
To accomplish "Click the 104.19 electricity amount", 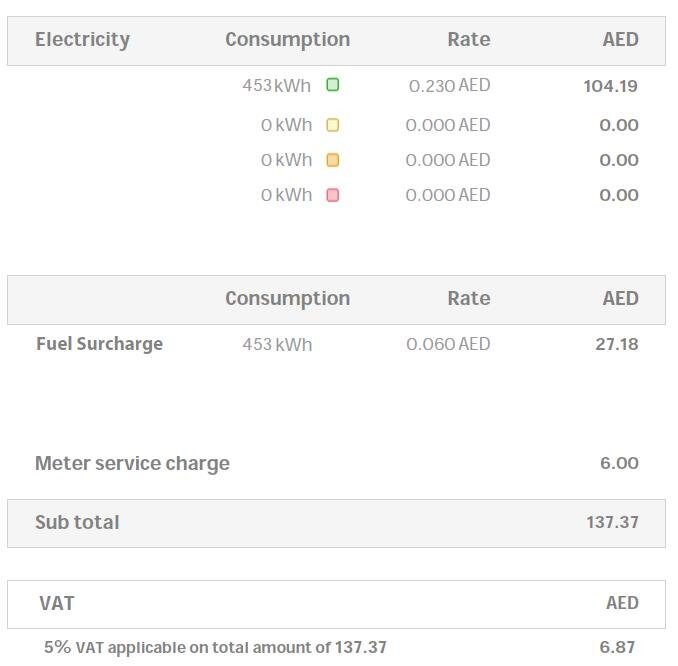I will tap(610, 86).
